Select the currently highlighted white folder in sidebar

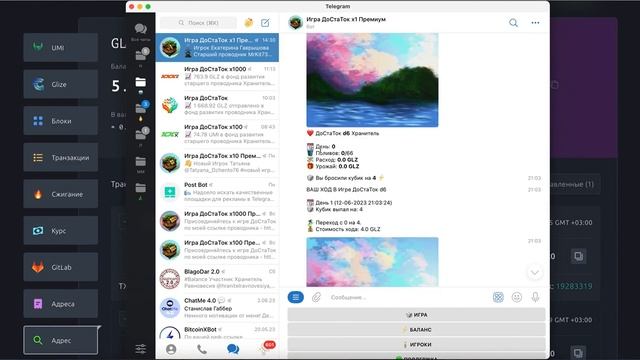click(x=141, y=83)
